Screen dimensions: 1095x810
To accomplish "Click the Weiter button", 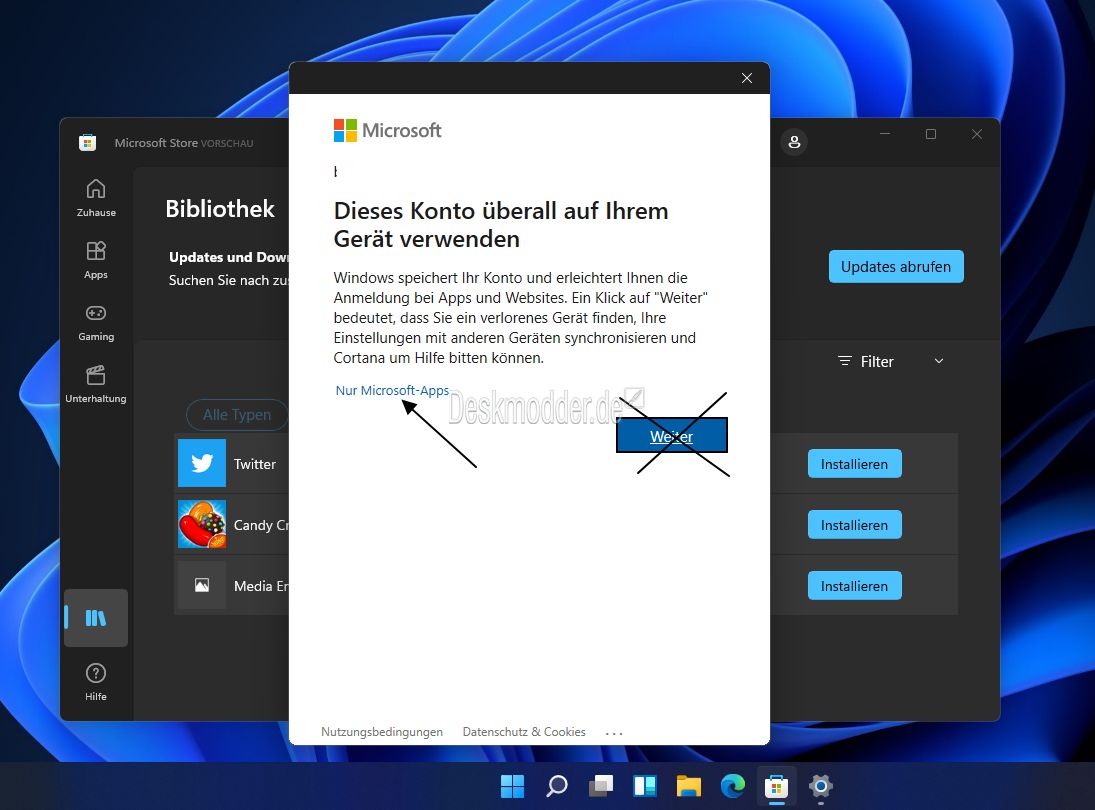I will 672,436.
